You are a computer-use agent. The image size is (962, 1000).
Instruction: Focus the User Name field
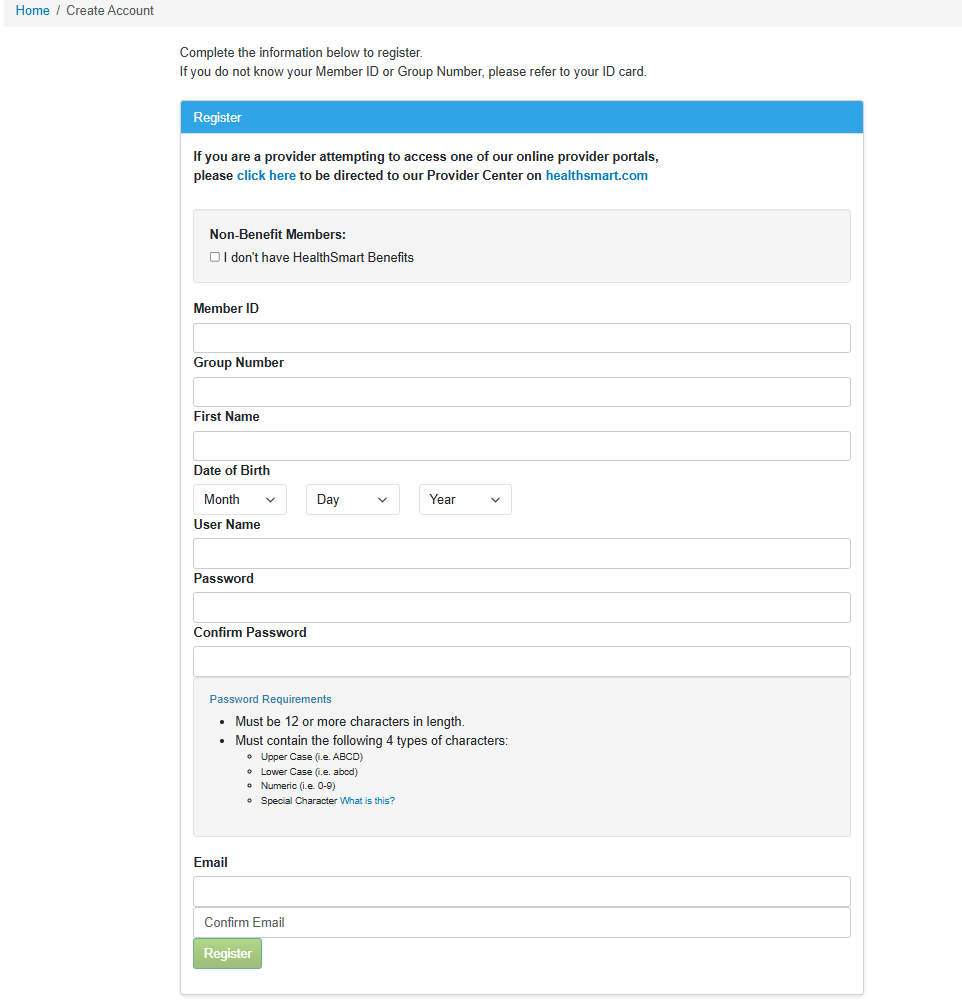tap(521, 554)
